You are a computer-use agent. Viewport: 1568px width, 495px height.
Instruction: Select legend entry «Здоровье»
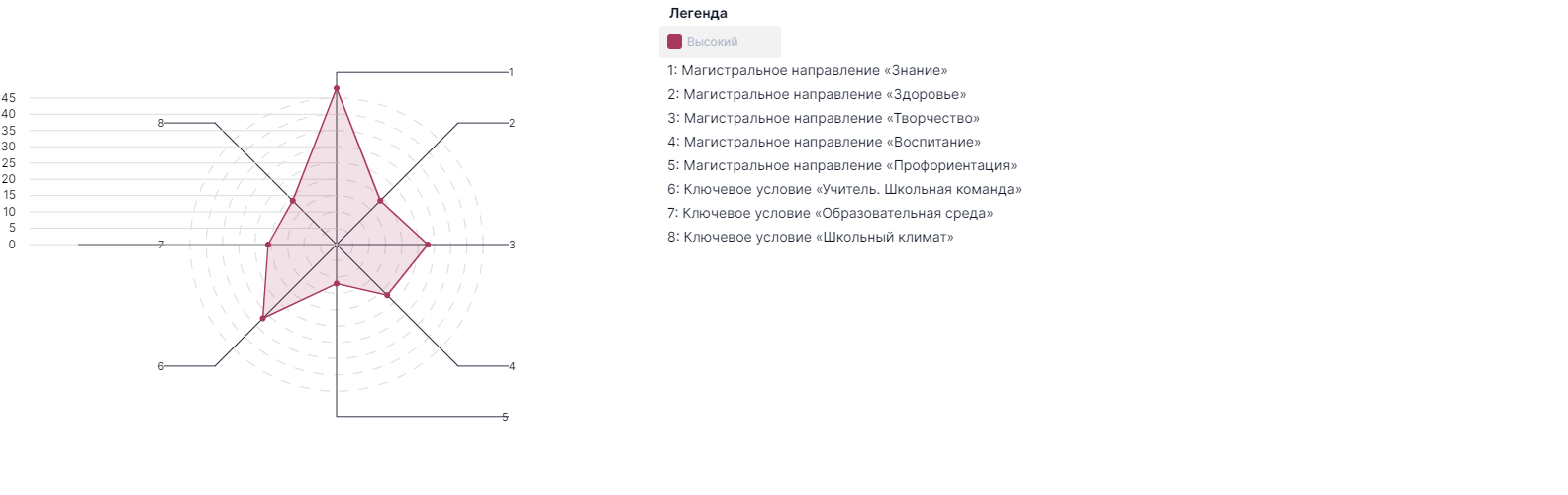point(817,95)
